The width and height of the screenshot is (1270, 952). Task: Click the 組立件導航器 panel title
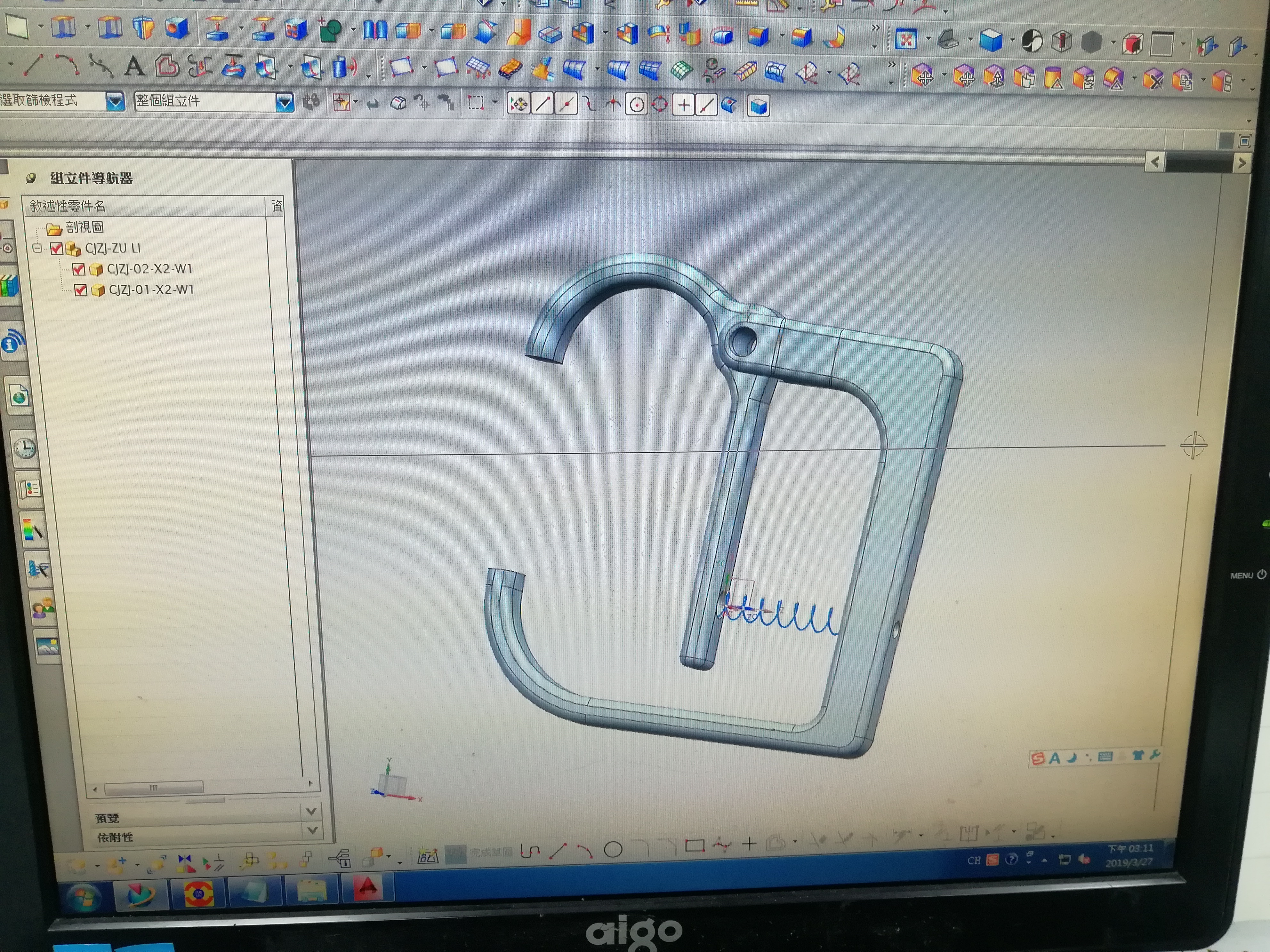click(91, 178)
